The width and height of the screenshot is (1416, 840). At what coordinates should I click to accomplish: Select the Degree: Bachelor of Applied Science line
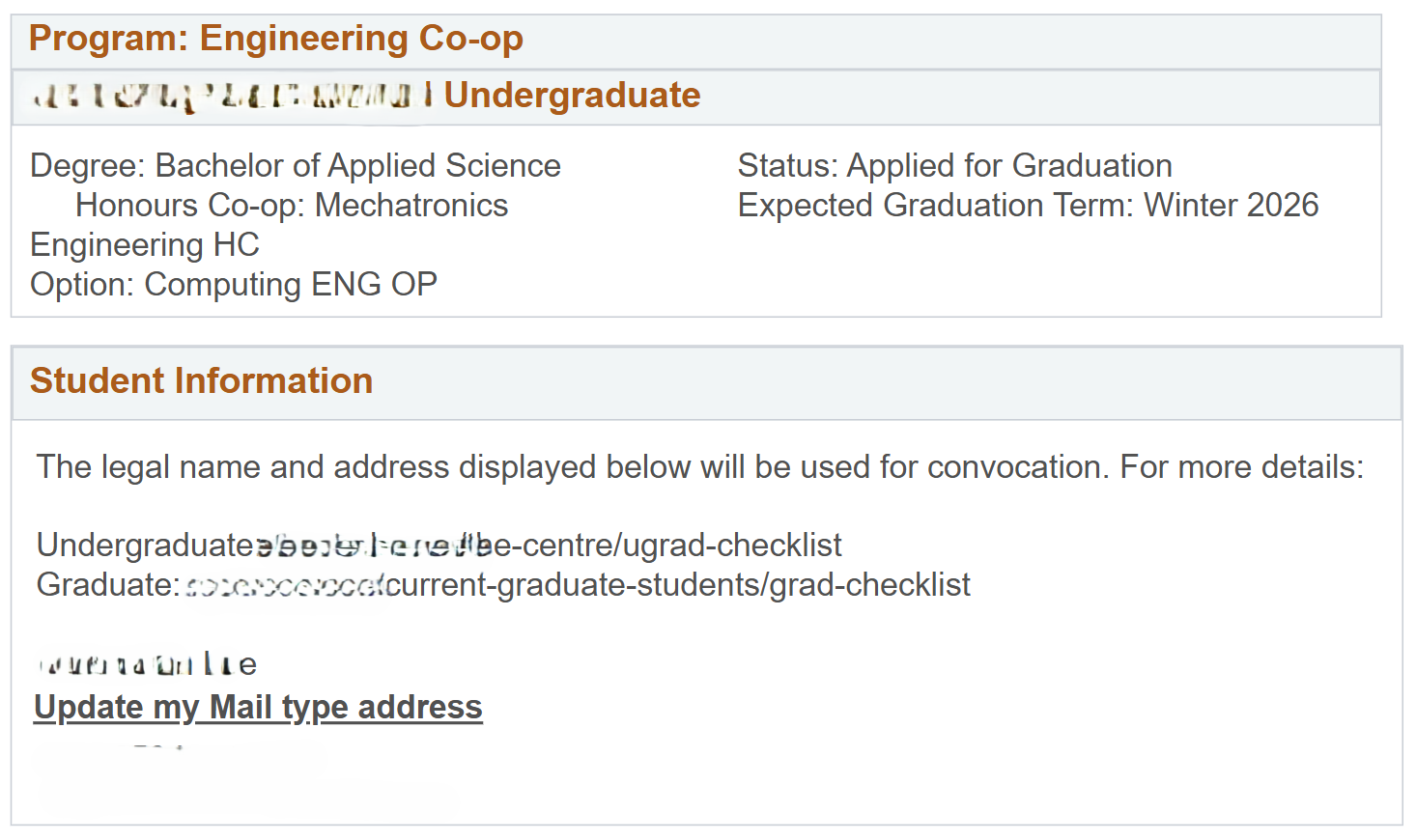click(x=295, y=166)
